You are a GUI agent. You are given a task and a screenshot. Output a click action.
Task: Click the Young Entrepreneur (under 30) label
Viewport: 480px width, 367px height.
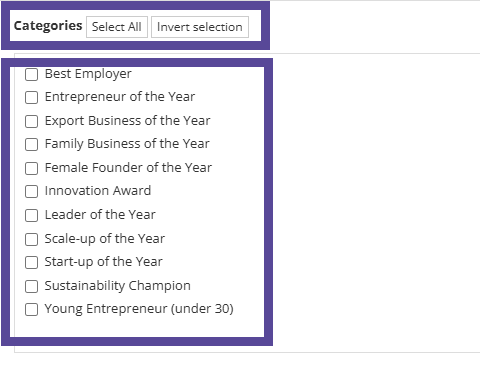pyautogui.click(x=139, y=309)
